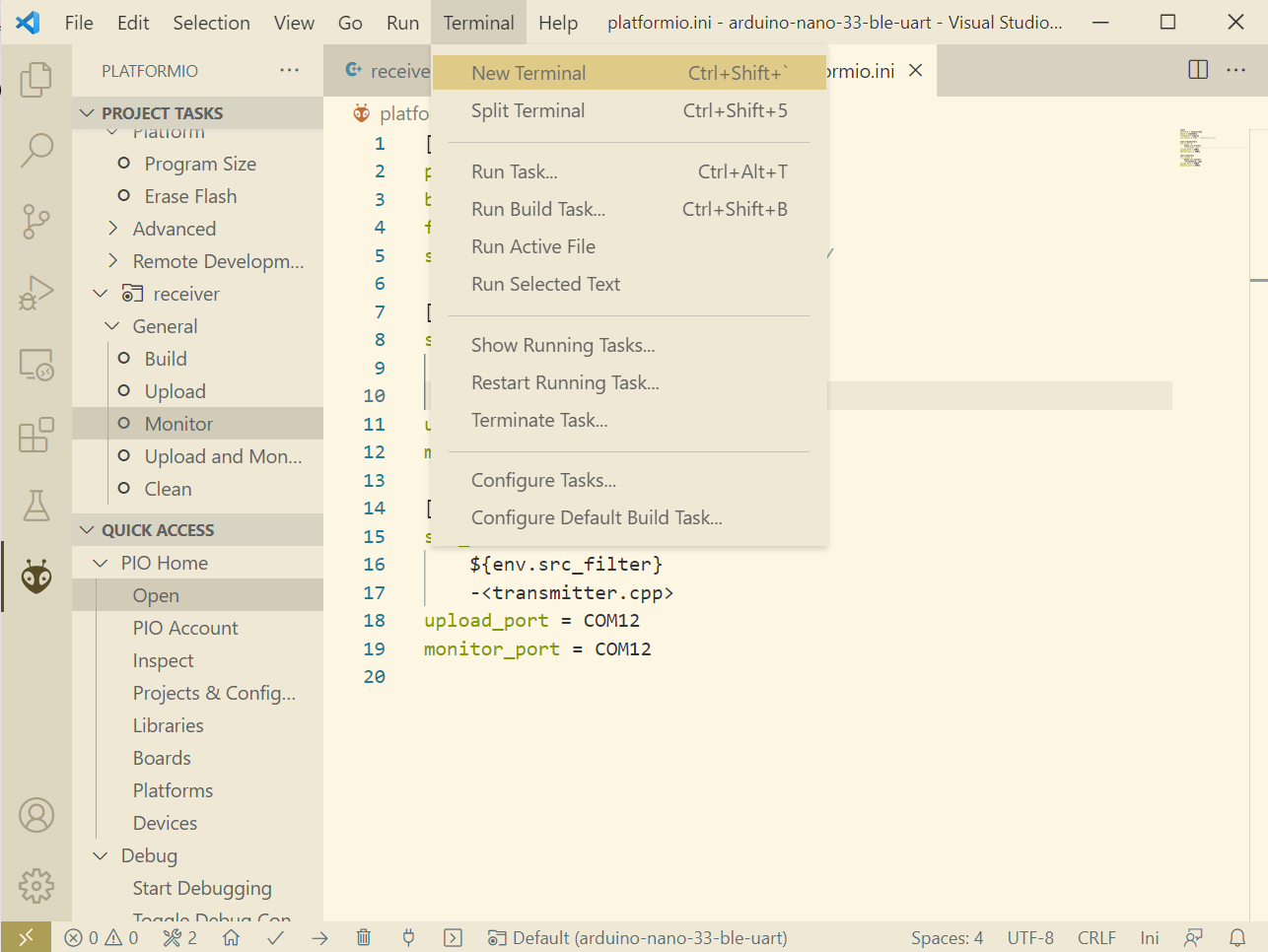The height and width of the screenshot is (952, 1268).
Task: Click the tools icon showing 2 in status bar
Action: [180, 937]
